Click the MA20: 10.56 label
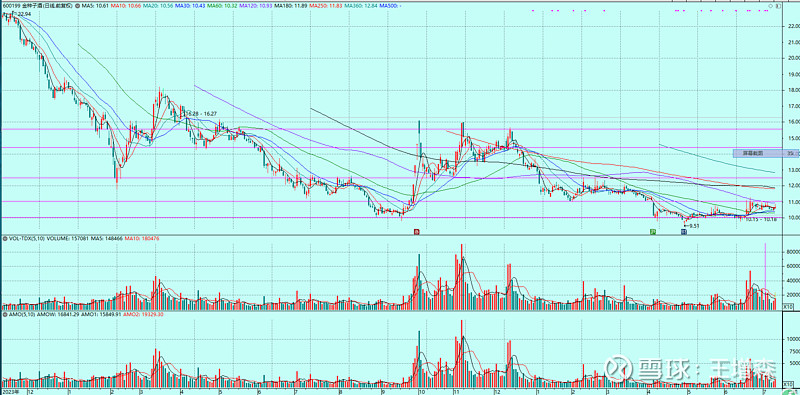 [158, 6]
